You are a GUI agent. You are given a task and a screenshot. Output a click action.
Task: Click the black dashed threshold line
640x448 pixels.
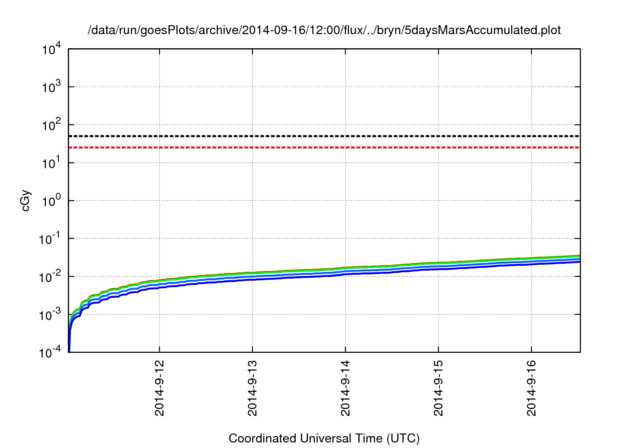324,136
